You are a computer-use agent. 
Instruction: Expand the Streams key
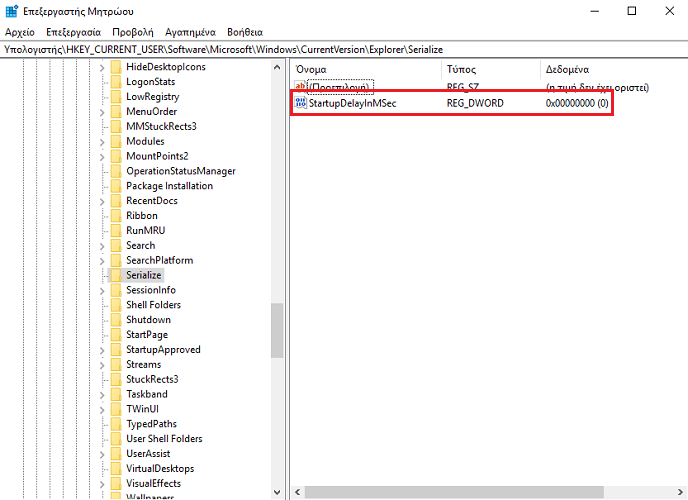pyautogui.click(x=102, y=365)
